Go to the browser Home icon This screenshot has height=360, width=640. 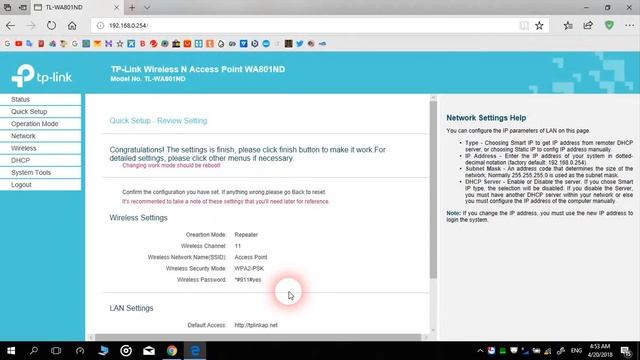tap(72, 25)
